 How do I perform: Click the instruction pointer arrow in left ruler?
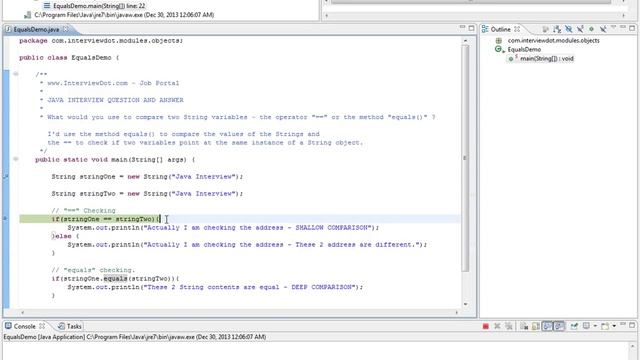[6, 219]
